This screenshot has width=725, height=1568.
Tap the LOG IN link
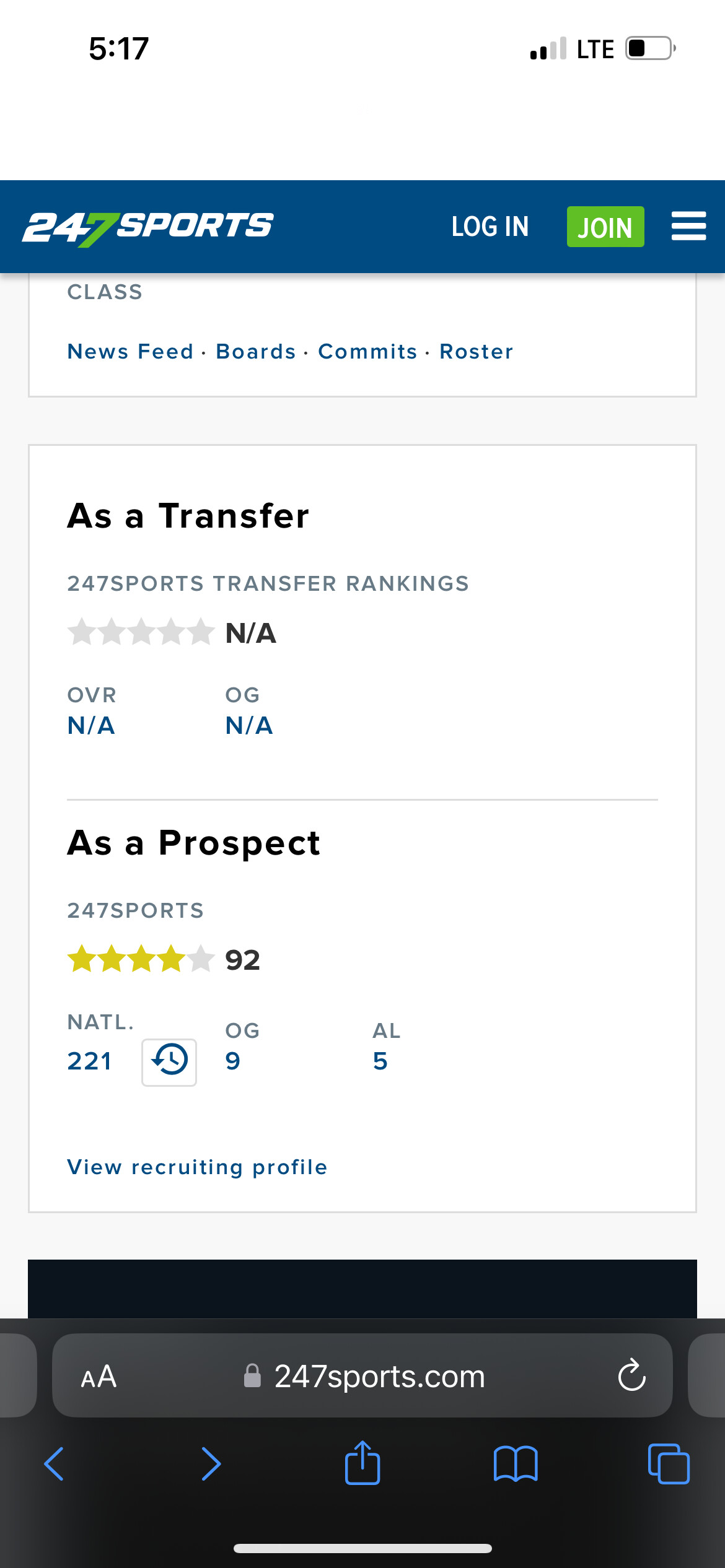[490, 227]
